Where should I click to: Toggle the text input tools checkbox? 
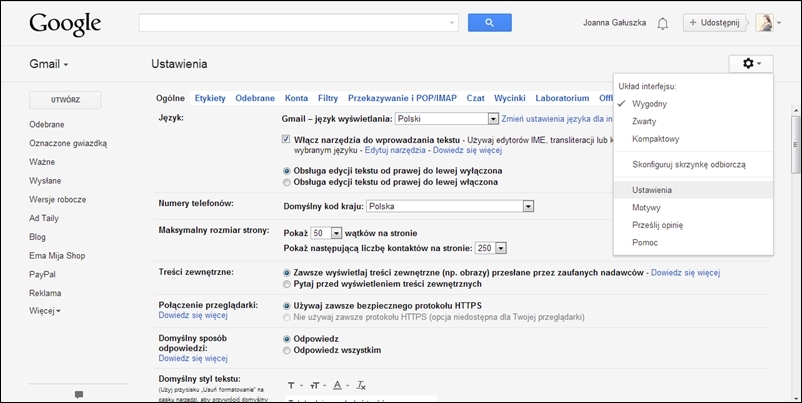(x=286, y=139)
